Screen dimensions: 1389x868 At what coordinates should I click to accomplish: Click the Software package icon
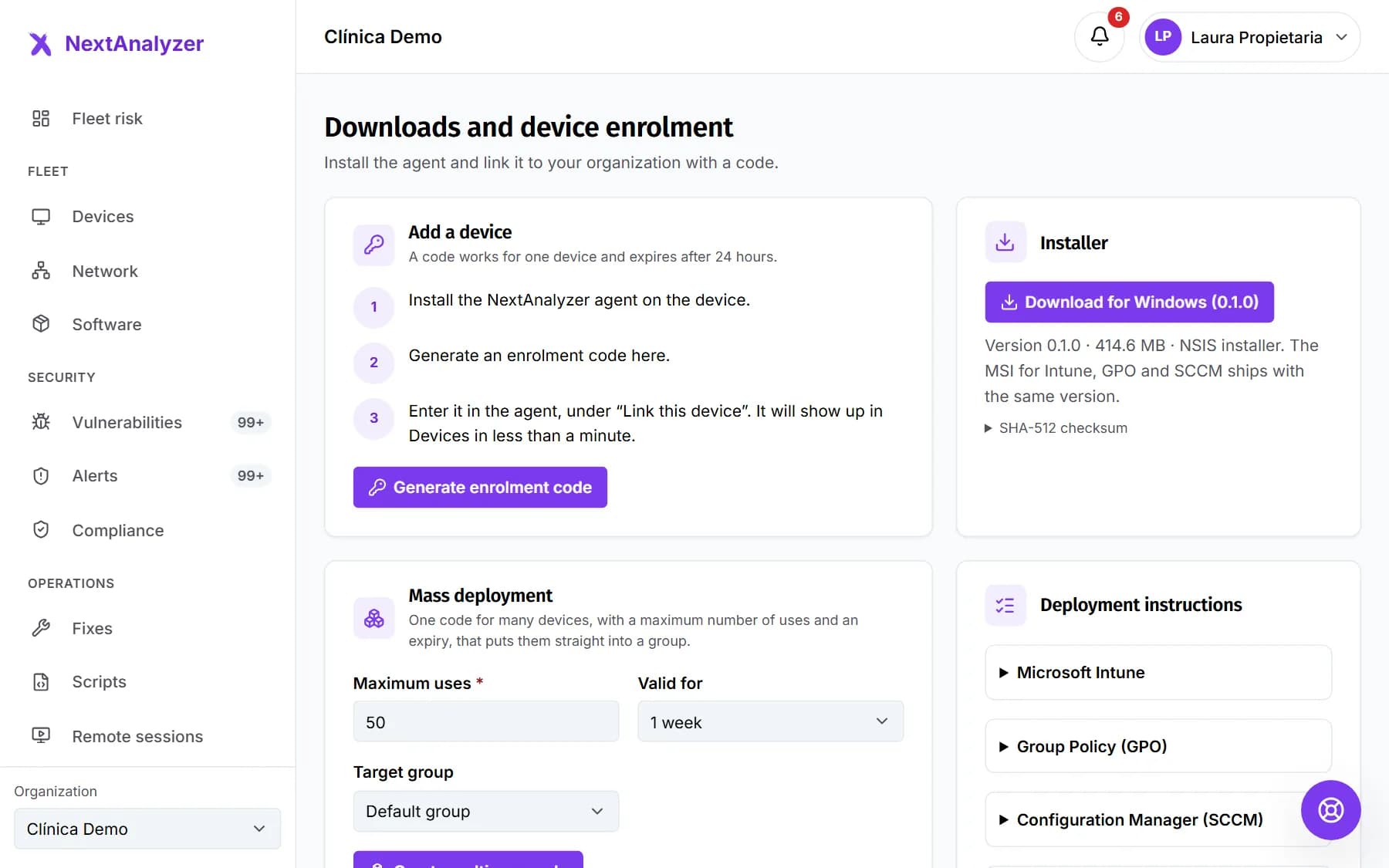41,324
